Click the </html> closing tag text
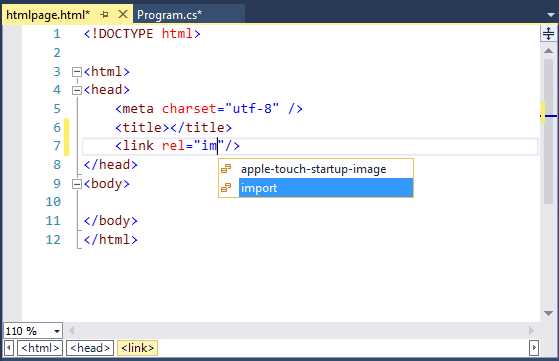 (x=111, y=239)
